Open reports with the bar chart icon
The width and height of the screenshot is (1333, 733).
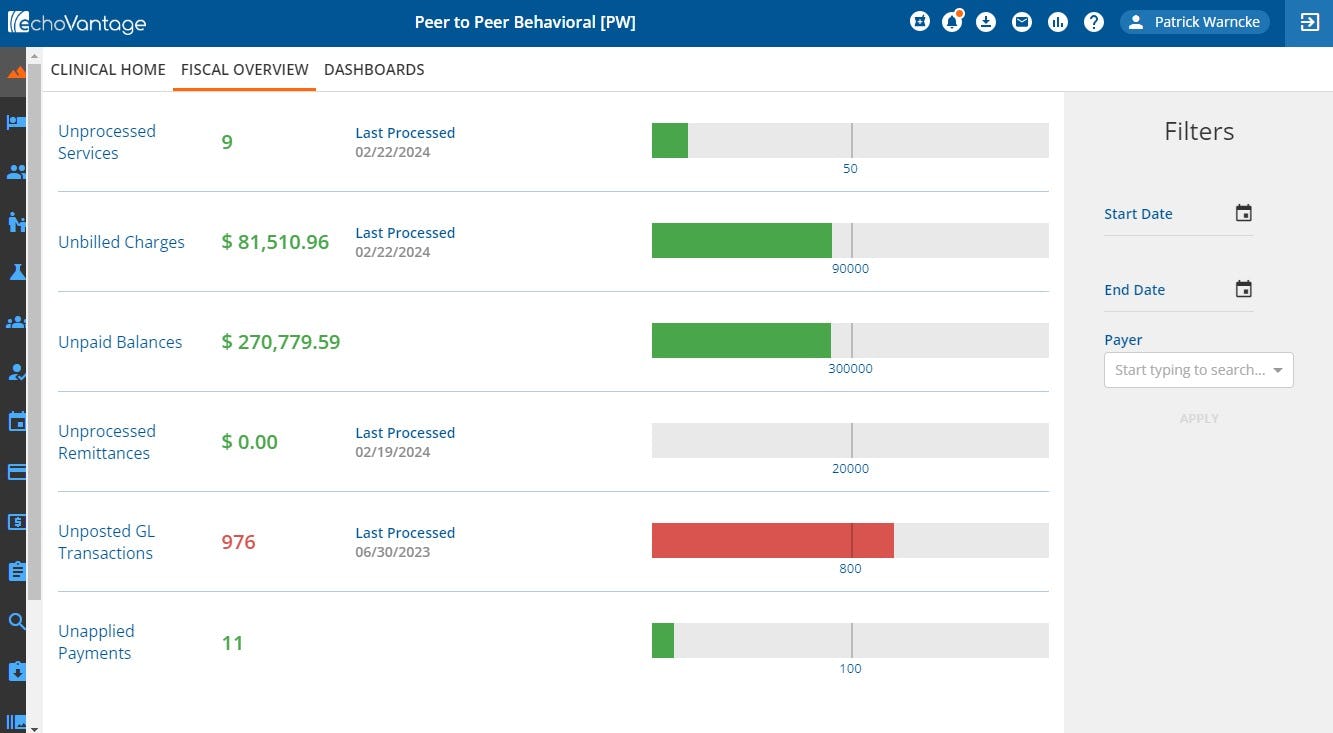pyautogui.click(x=1058, y=21)
